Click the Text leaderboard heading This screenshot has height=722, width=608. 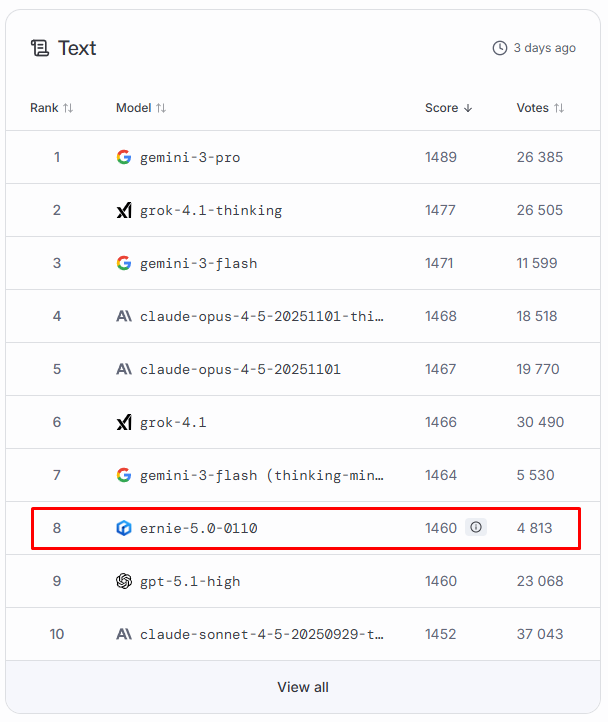tap(77, 48)
